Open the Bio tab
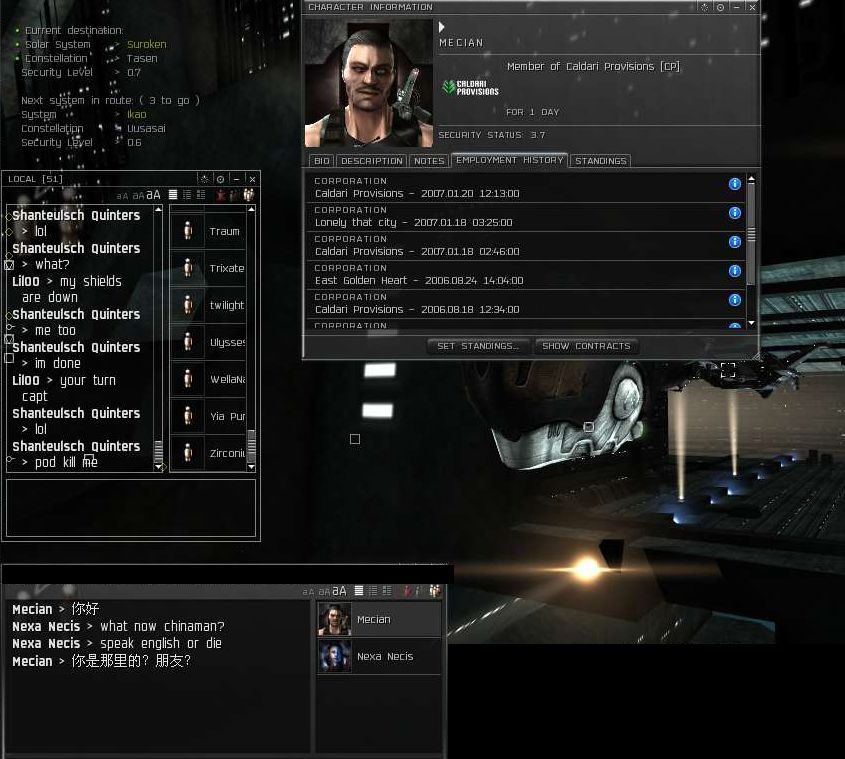The width and height of the screenshot is (845, 759). point(321,161)
